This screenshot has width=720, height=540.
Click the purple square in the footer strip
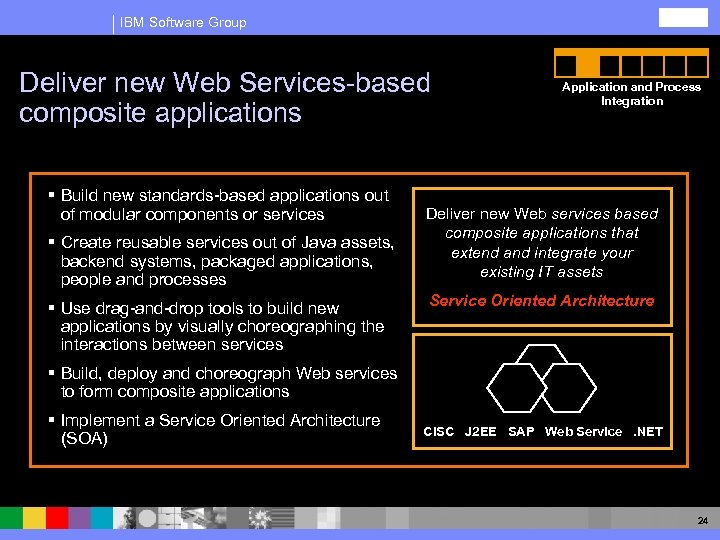coord(79,518)
